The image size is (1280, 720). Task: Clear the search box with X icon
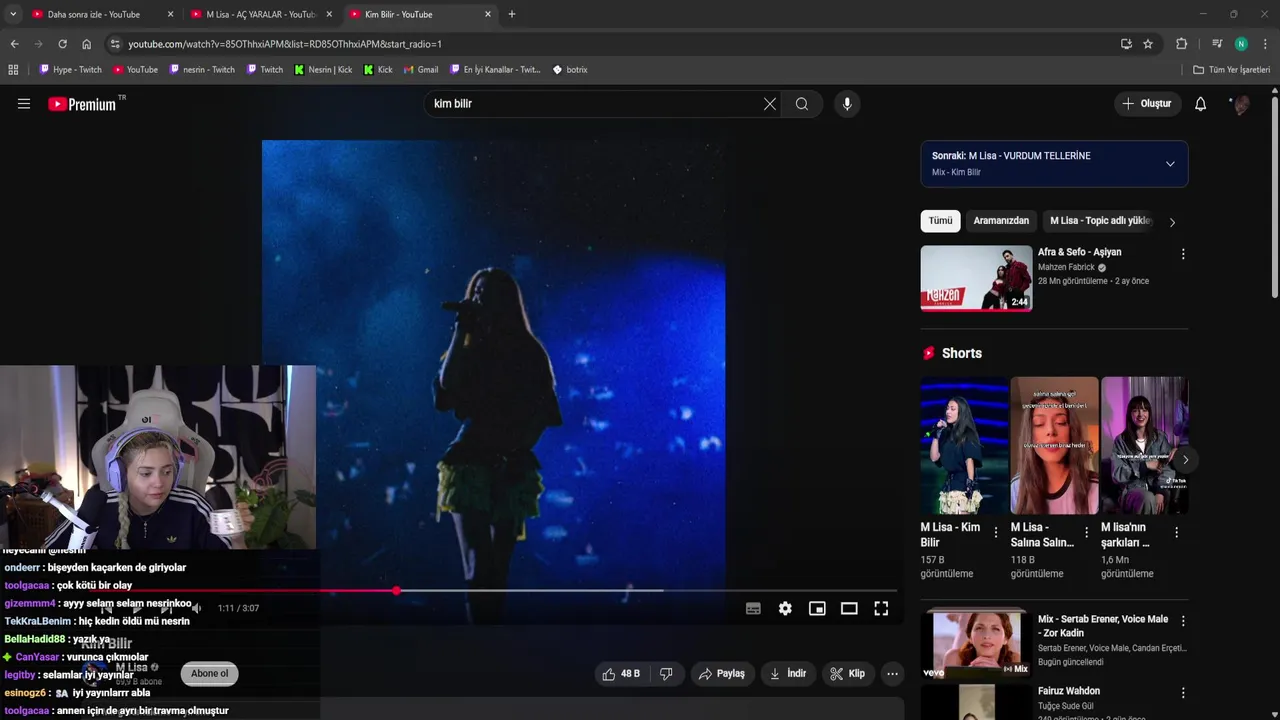click(770, 104)
